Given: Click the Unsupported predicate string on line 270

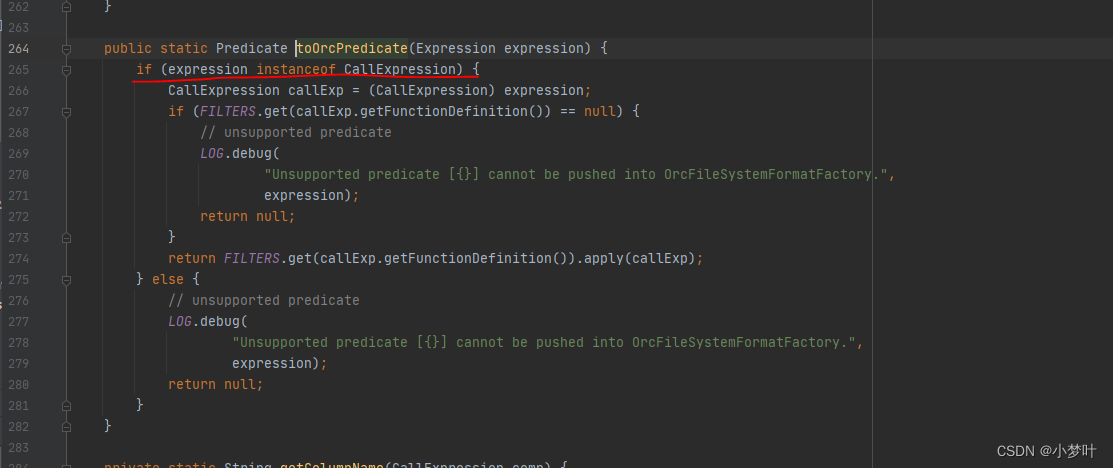Looking at the screenshot, I should [x=575, y=175].
